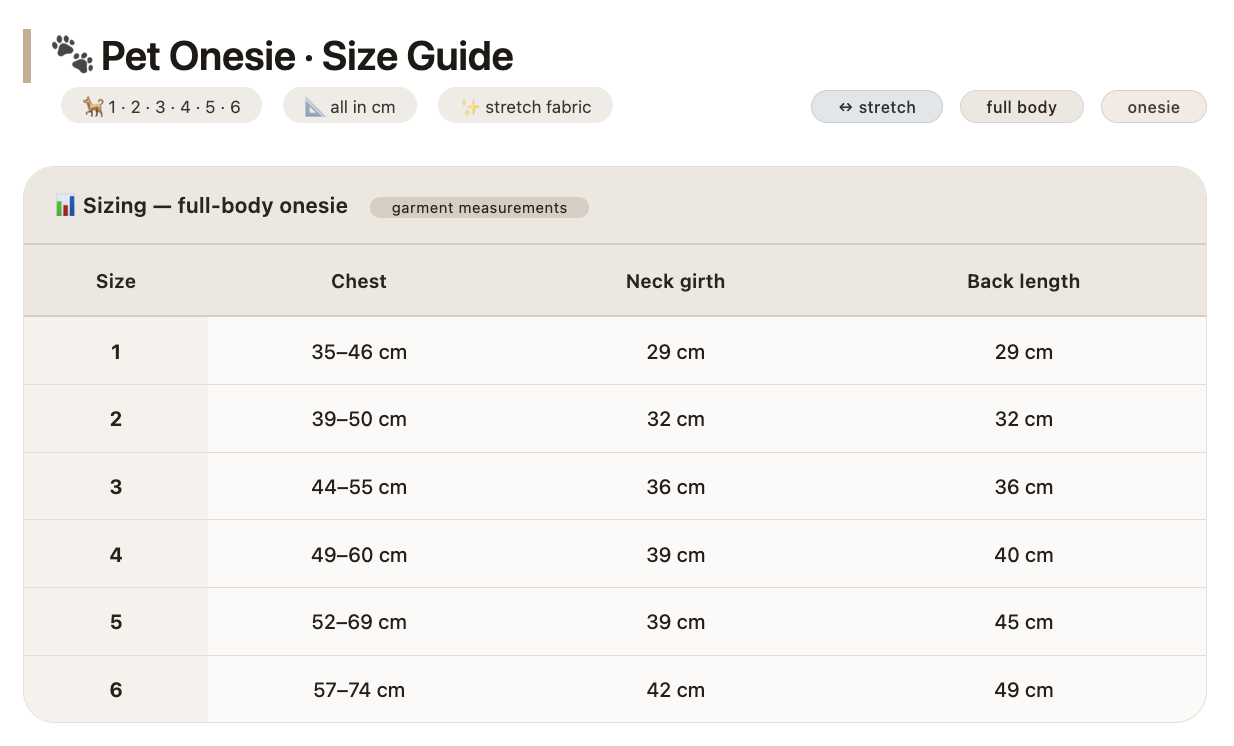
Task: Select the size 1 row label
Action: [x=116, y=352]
